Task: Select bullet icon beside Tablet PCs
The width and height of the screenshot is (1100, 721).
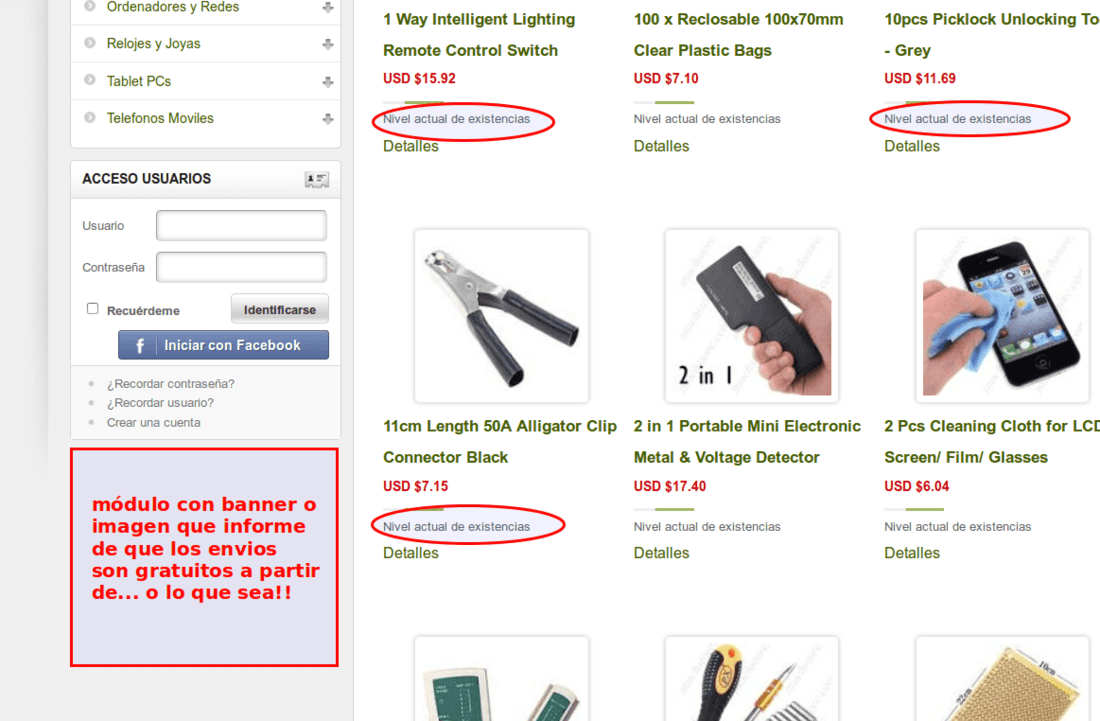Action: (x=90, y=80)
